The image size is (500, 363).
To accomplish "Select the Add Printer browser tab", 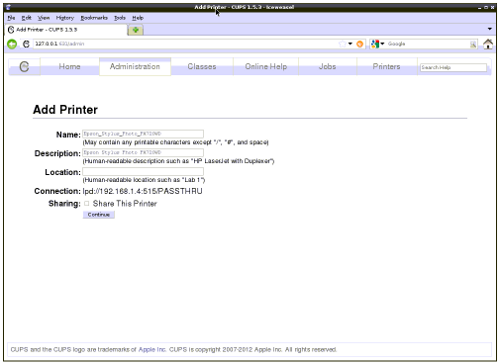I will [x=67, y=30].
